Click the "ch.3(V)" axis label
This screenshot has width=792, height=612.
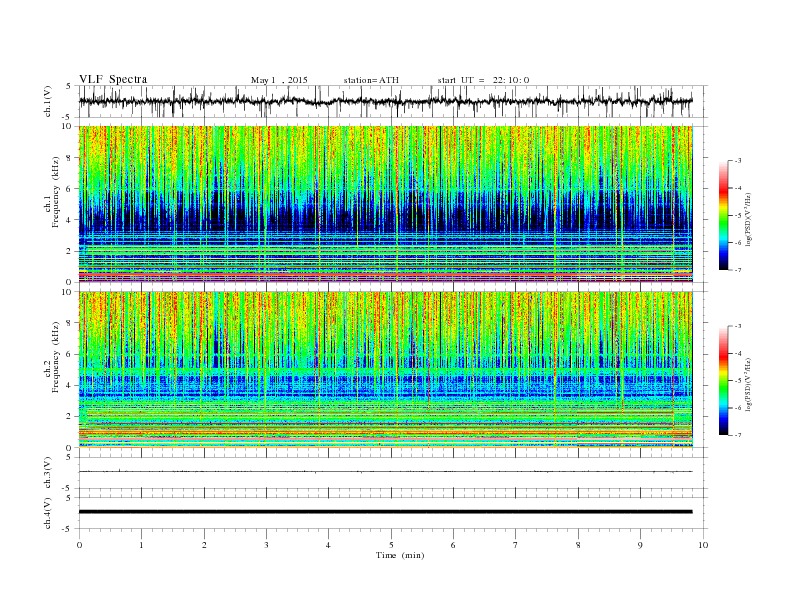coord(48,474)
